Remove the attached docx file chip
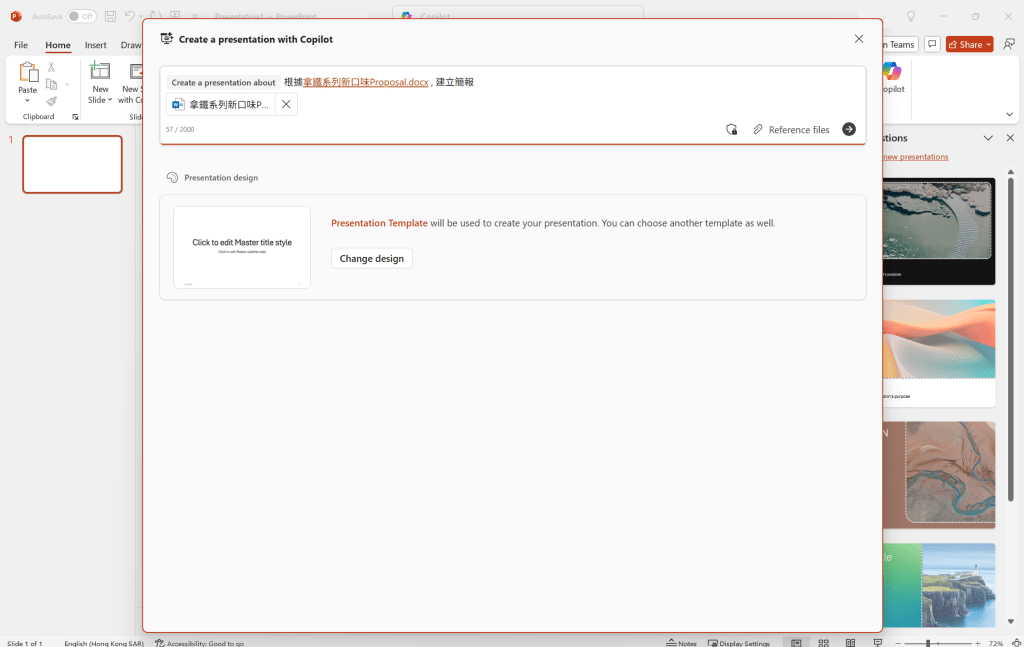Screen dimensions: 1024x647 (x=286, y=104)
